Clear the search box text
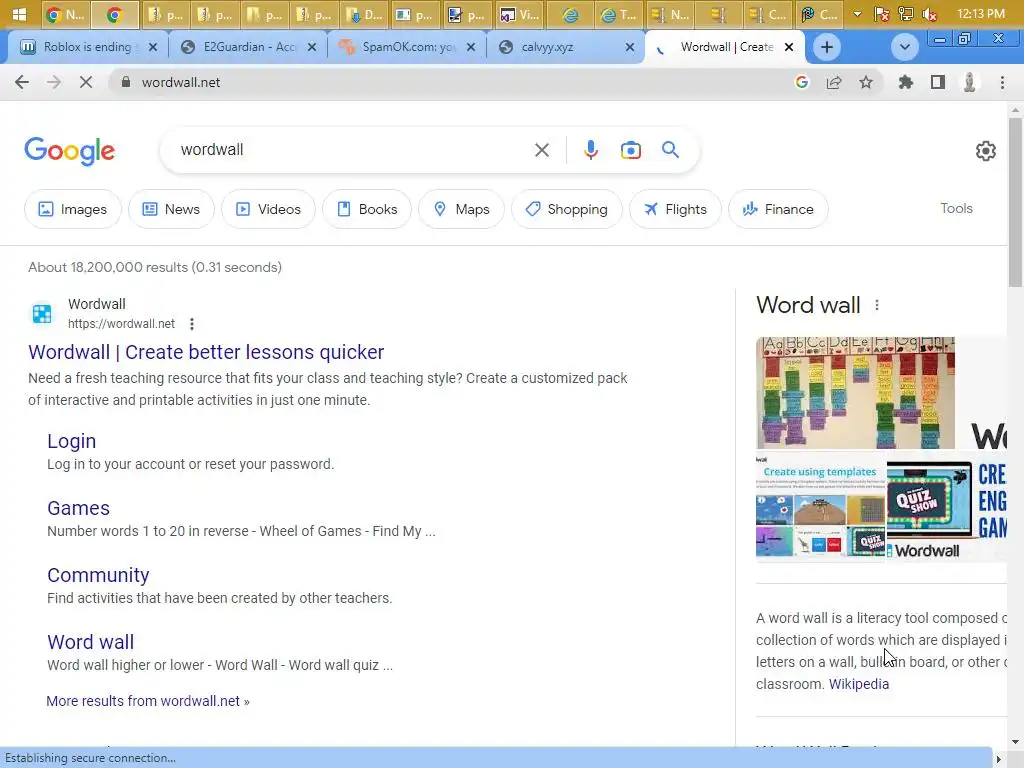The height and width of the screenshot is (768, 1024). coord(541,150)
